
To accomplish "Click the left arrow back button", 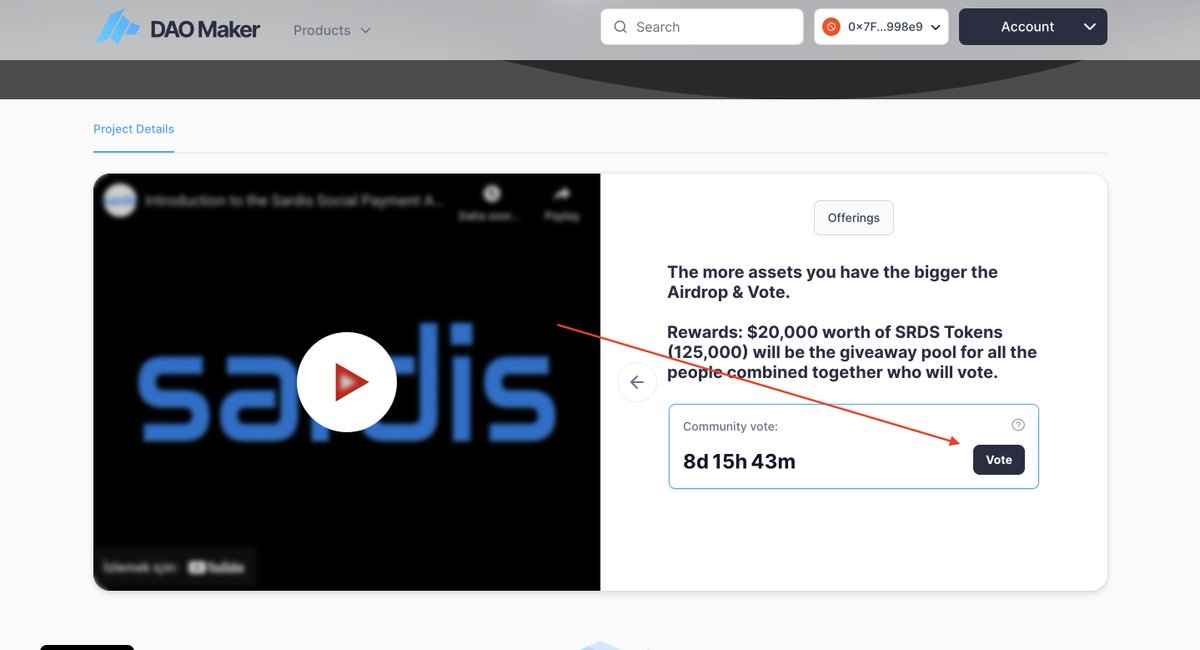I will pos(637,382).
